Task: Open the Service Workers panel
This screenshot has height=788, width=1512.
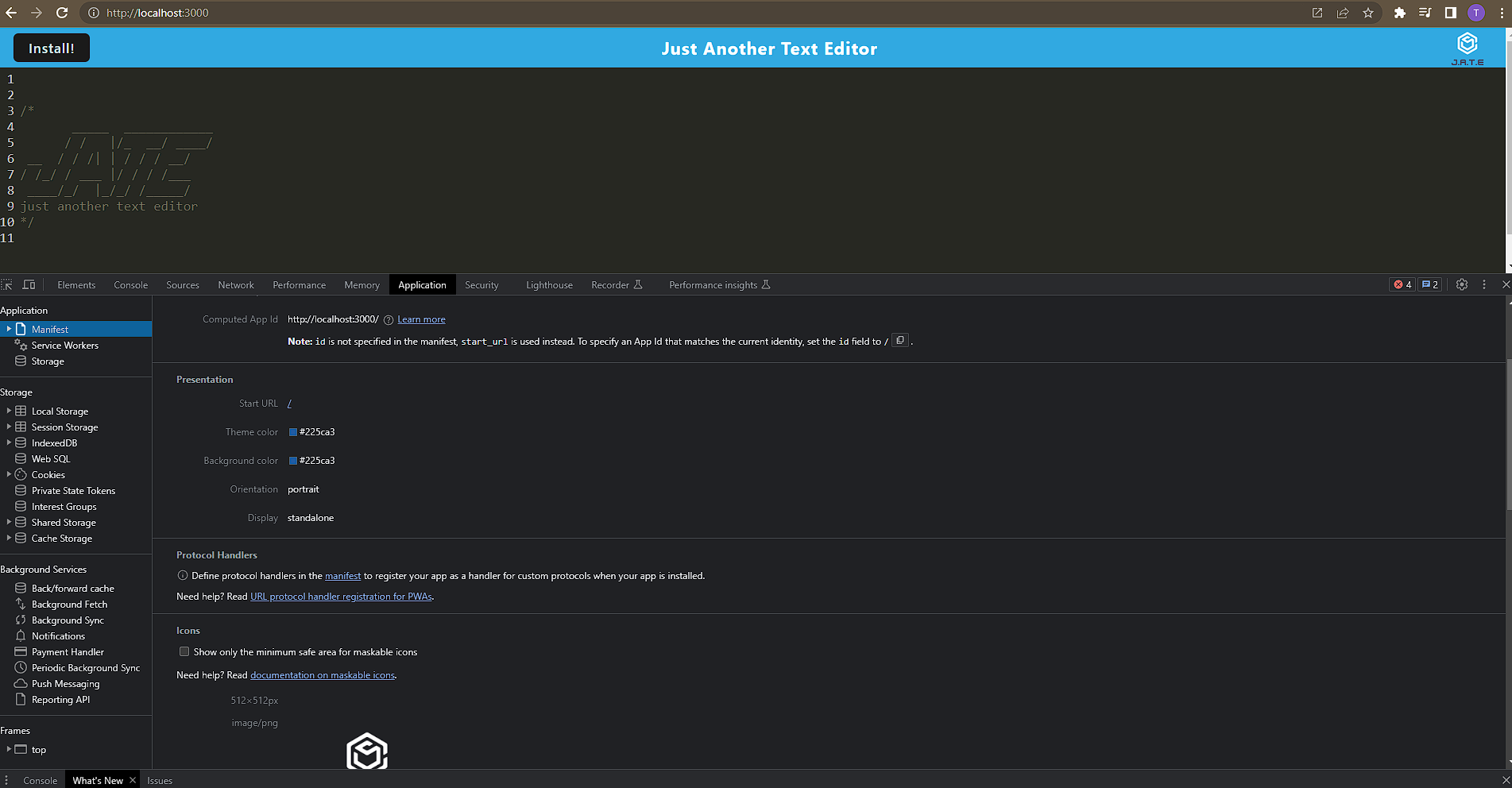Action: [64, 345]
